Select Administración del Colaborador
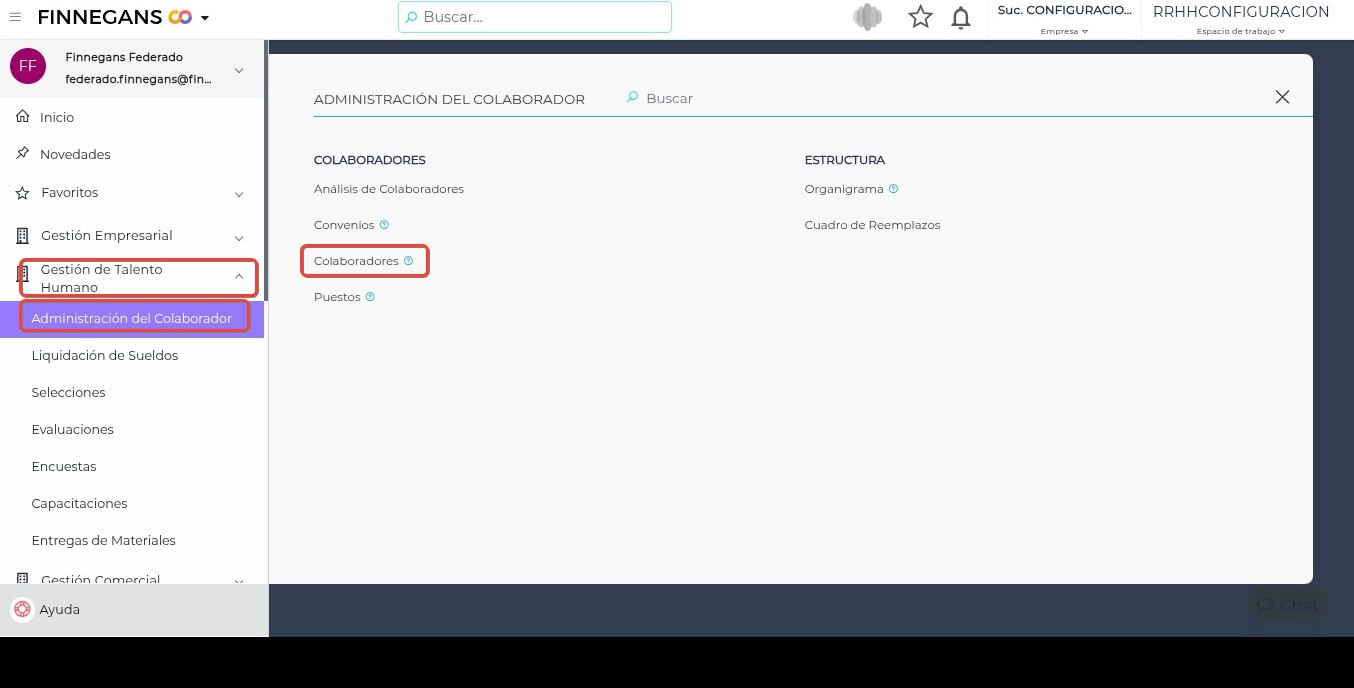 (x=132, y=318)
